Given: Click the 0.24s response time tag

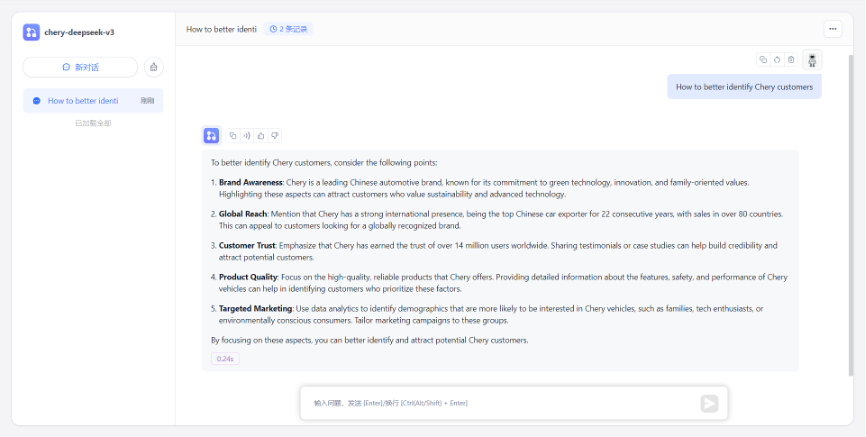Looking at the screenshot, I should [x=225, y=358].
